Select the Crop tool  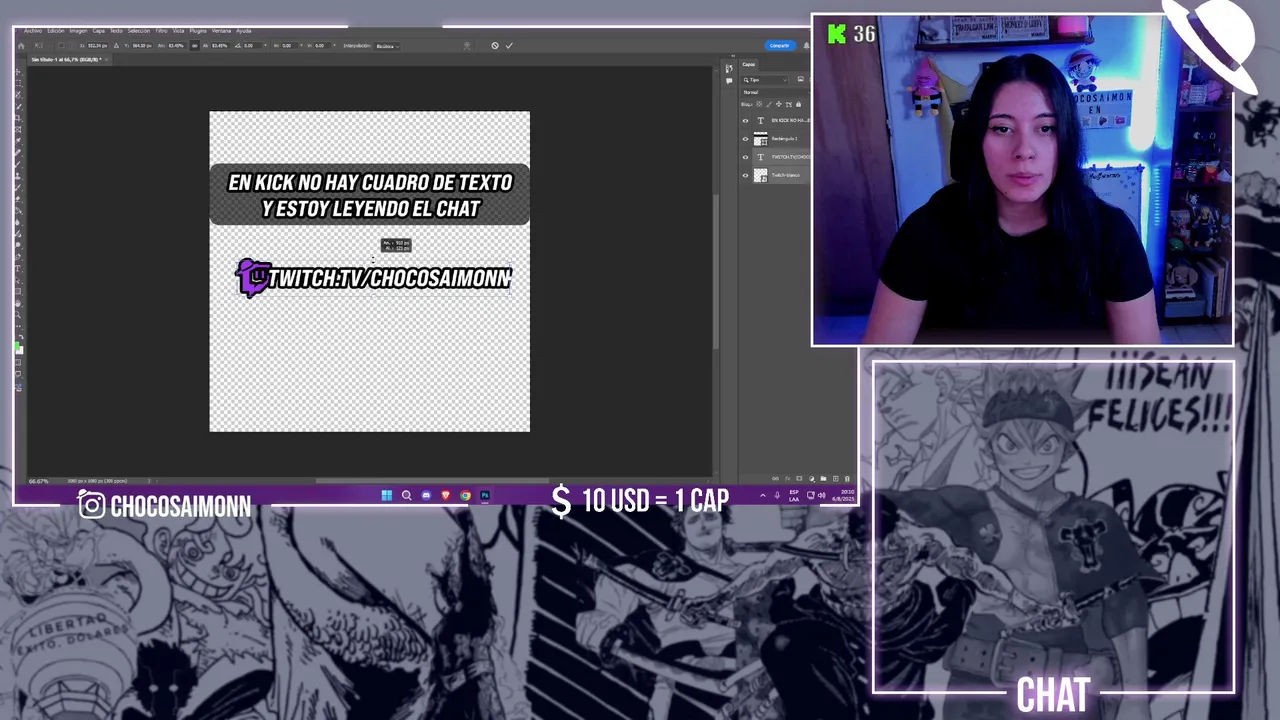coord(18,116)
